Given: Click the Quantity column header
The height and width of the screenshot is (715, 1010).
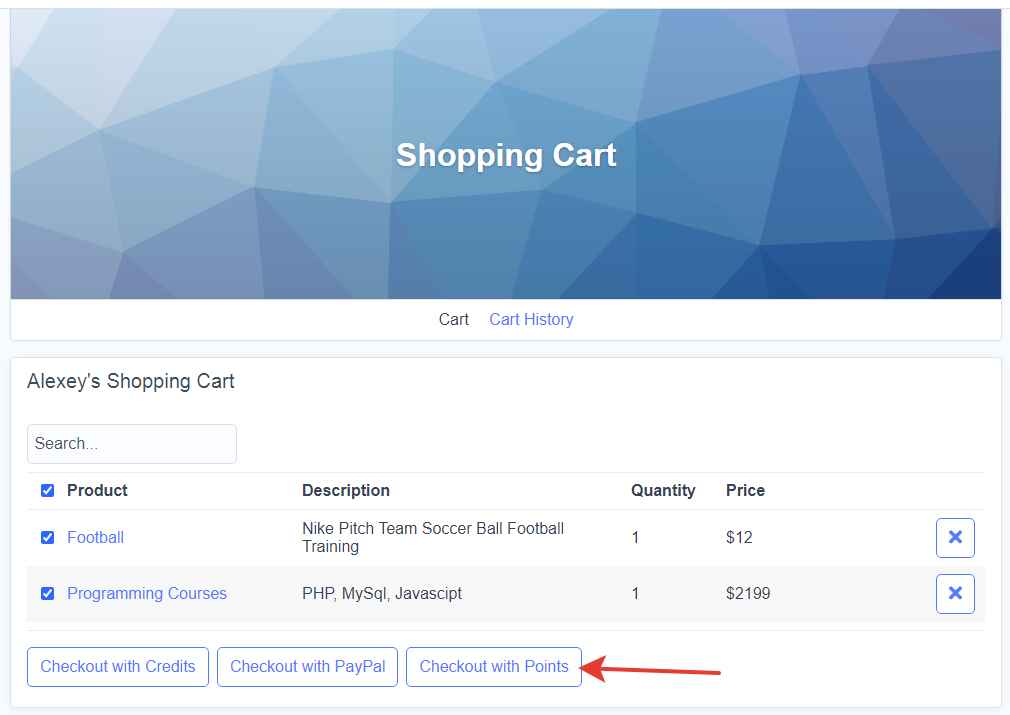Looking at the screenshot, I should tap(663, 490).
